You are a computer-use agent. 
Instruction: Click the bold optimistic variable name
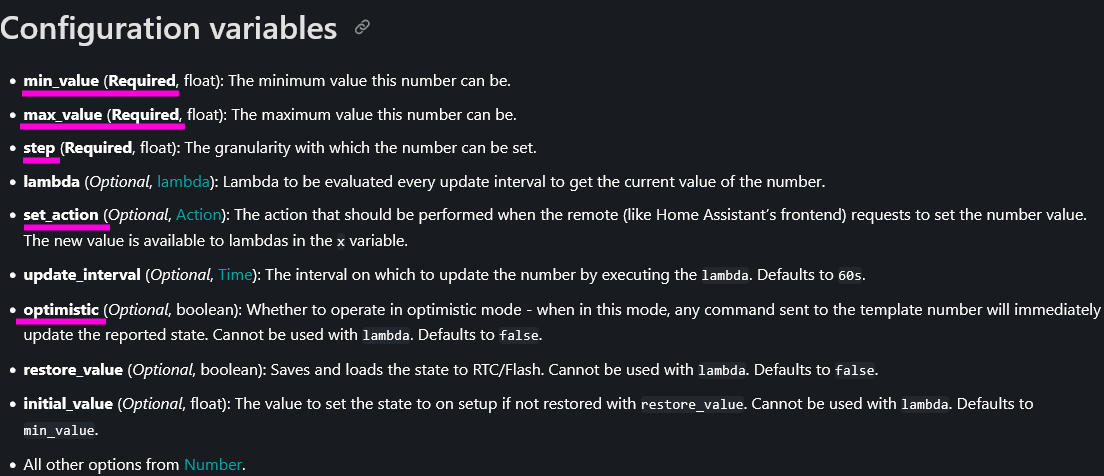[61, 310]
